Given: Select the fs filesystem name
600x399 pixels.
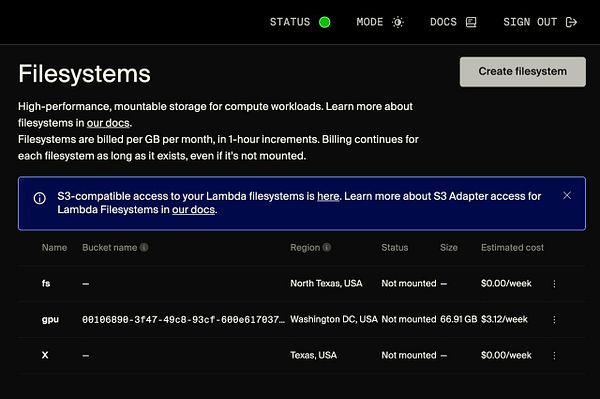Looking at the screenshot, I should coord(46,283).
